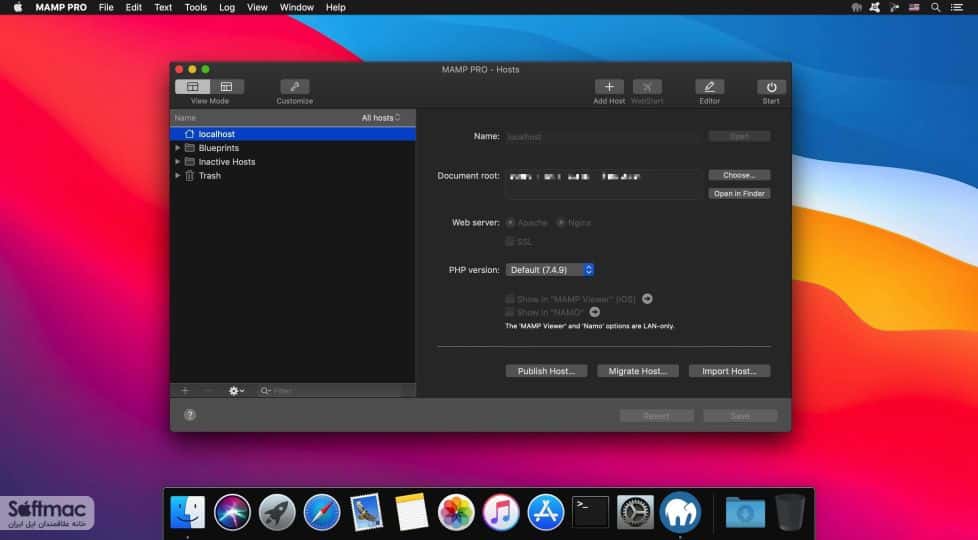
Task: Click the Start power icon
Action: point(771,87)
